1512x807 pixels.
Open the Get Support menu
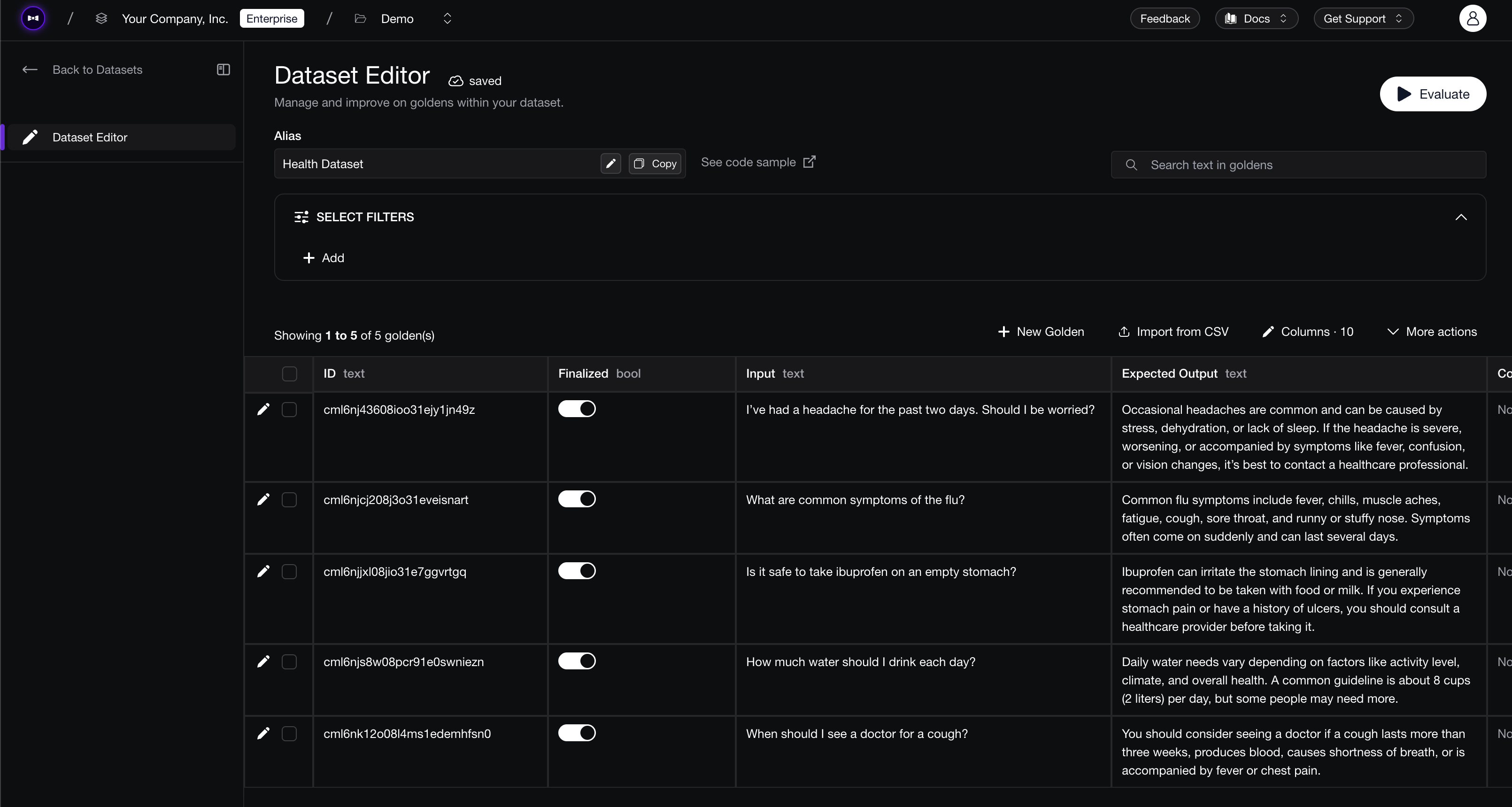[1364, 18]
